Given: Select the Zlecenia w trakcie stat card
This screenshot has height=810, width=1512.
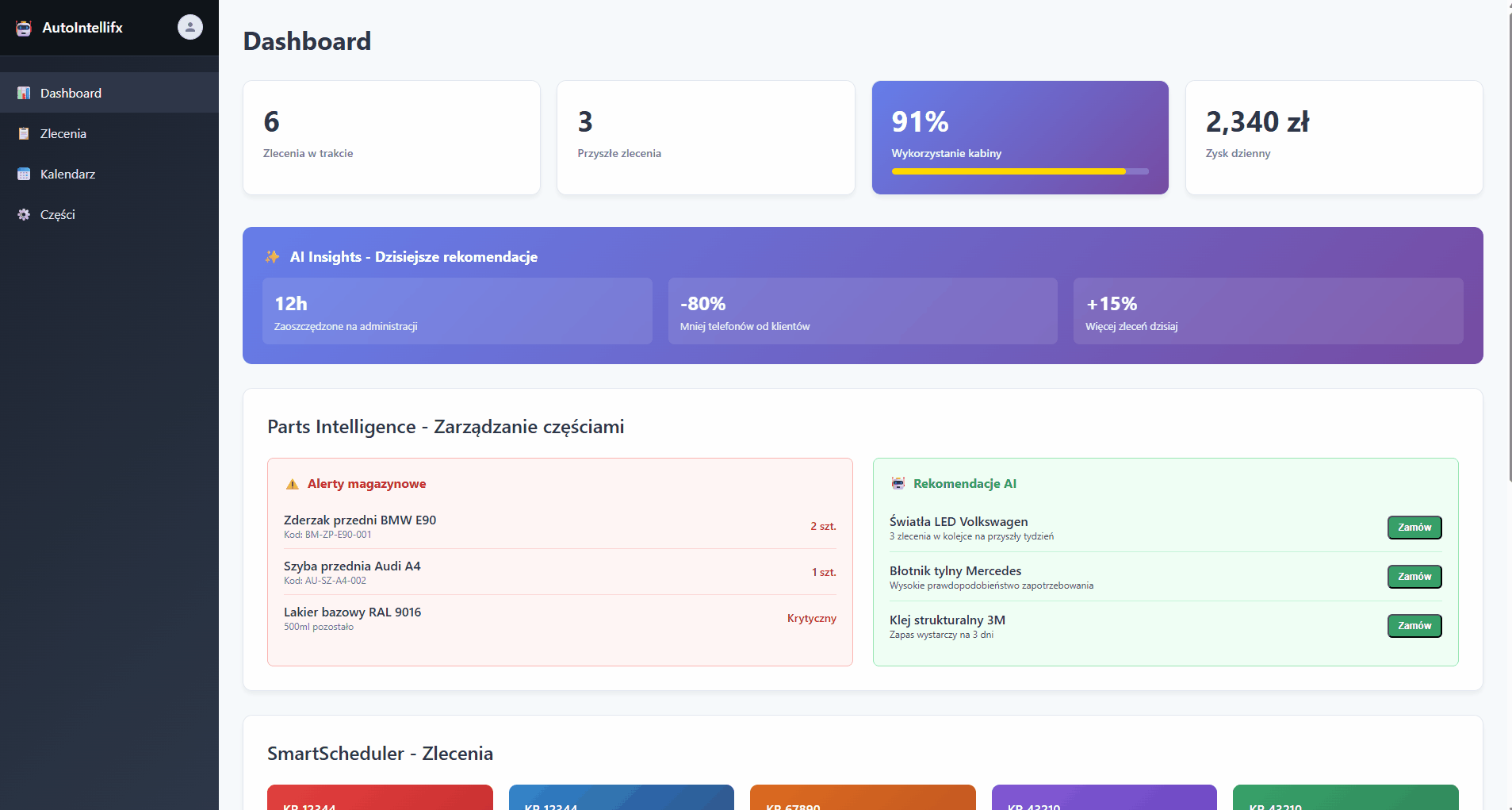Looking at the screenshot, I should pyautogui.click(x=392, y=137).
